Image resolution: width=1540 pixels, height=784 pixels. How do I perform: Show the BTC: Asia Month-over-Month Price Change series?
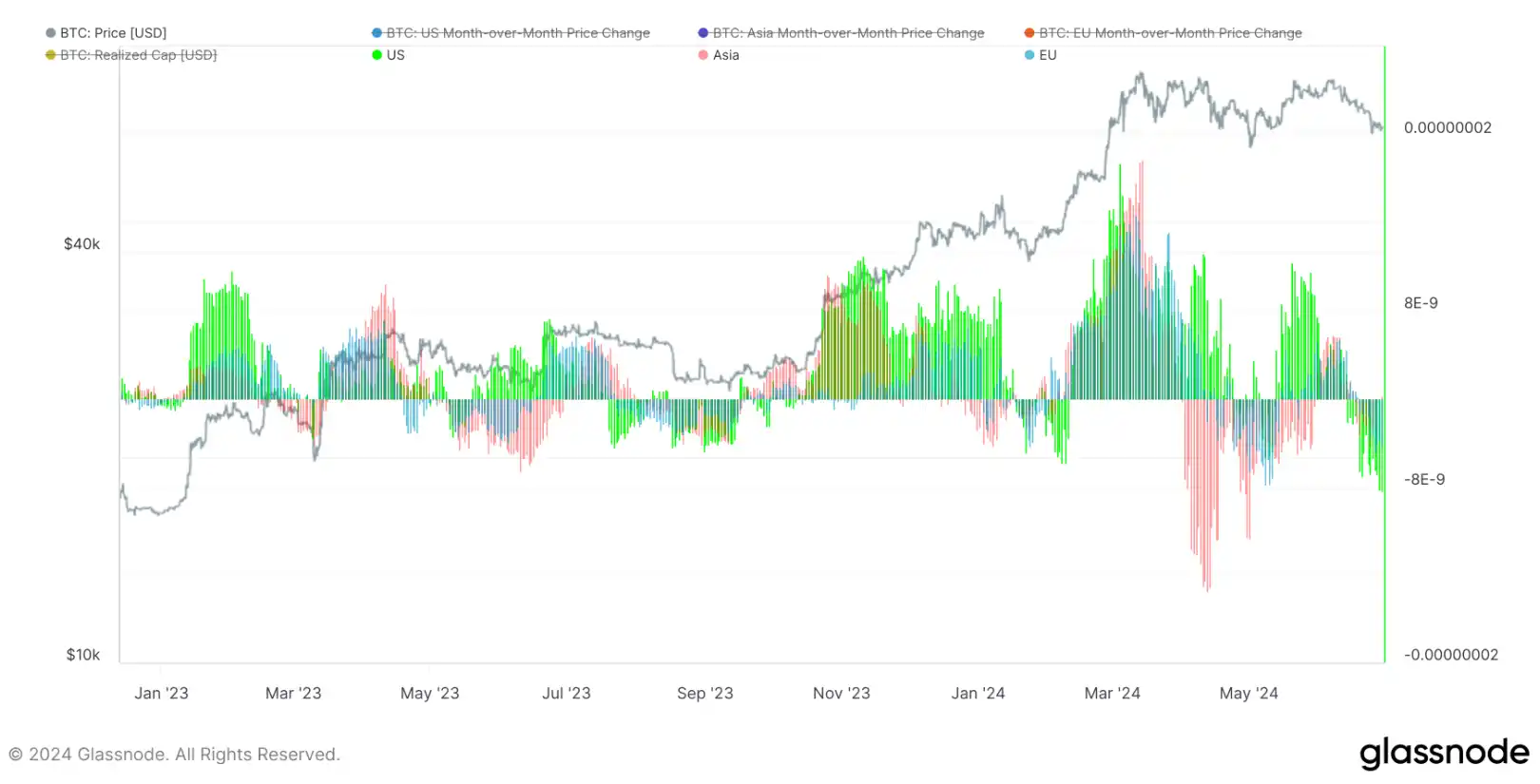pos(848,33)
